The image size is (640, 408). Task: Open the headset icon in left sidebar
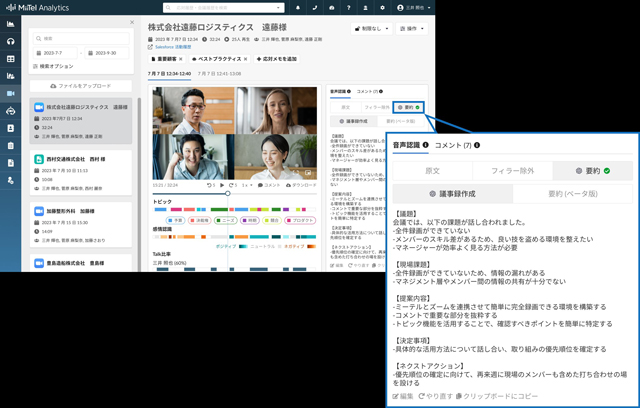click(10, 42)
